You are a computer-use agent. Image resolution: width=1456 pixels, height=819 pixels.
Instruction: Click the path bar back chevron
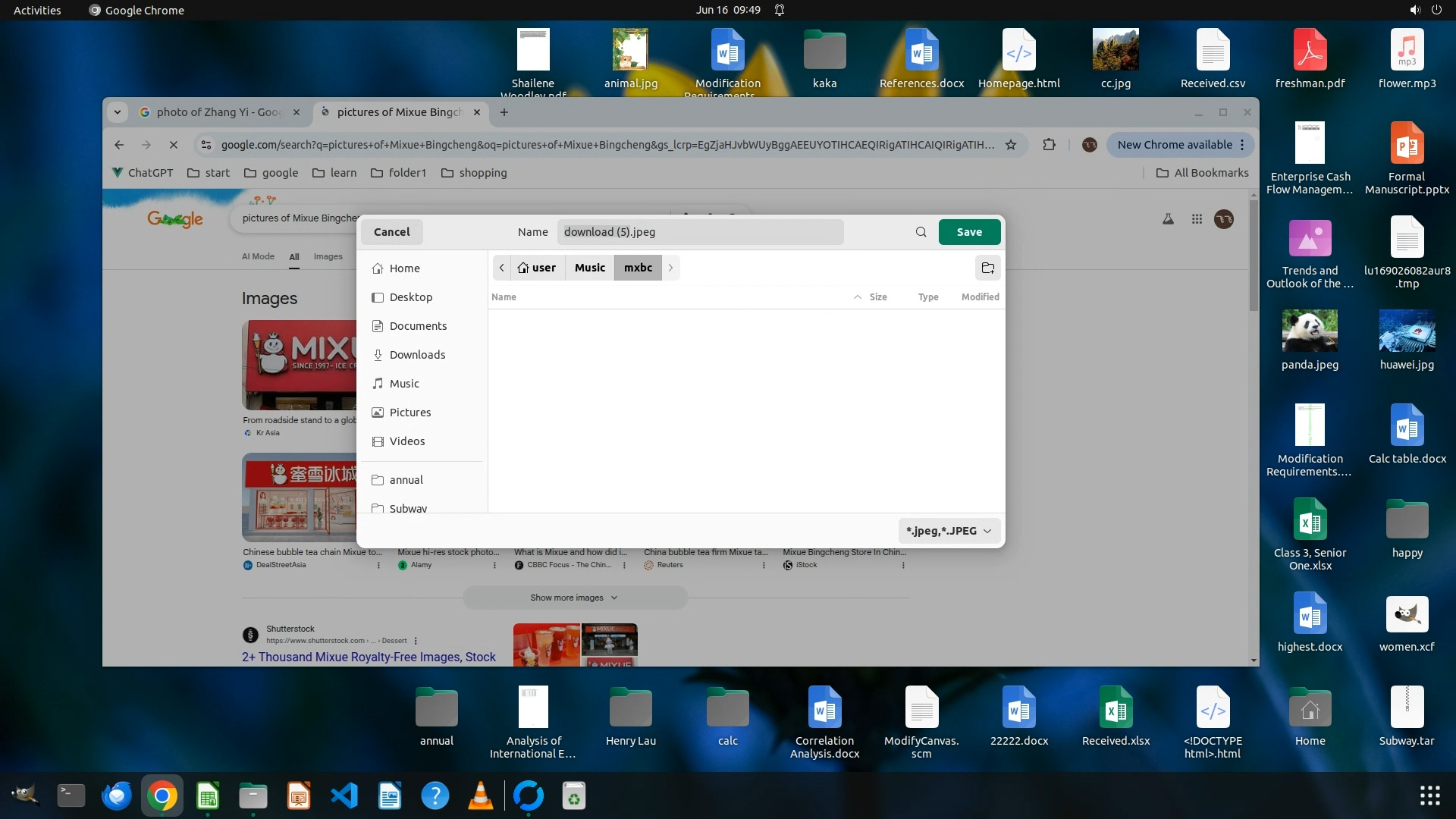pos(501,268)
